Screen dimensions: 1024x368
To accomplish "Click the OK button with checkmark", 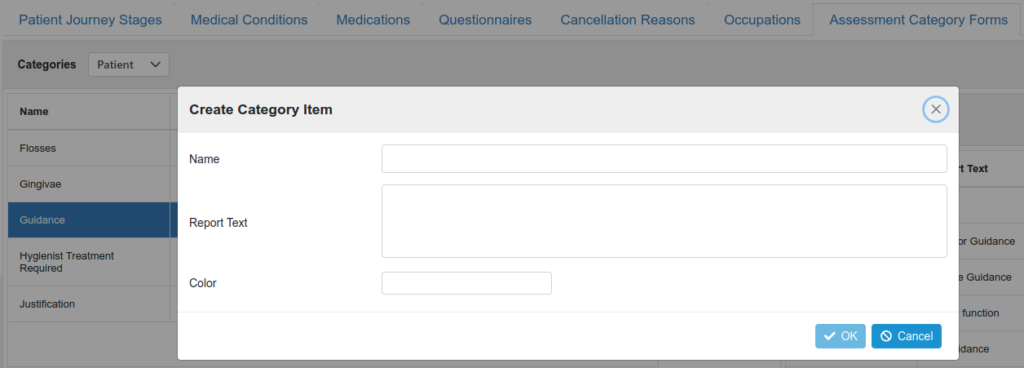I will click(x=840, y=336).
